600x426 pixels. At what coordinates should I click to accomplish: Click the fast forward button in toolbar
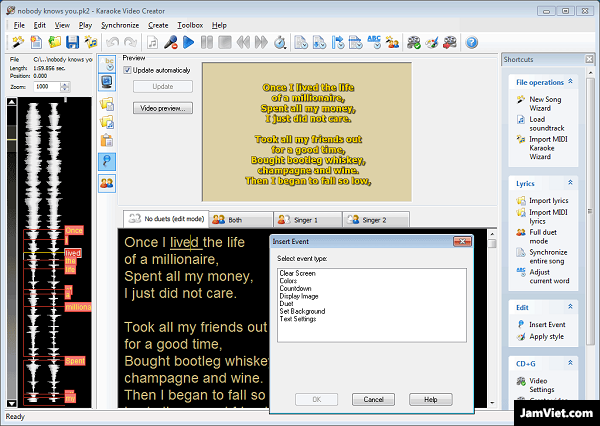(261, 42)
